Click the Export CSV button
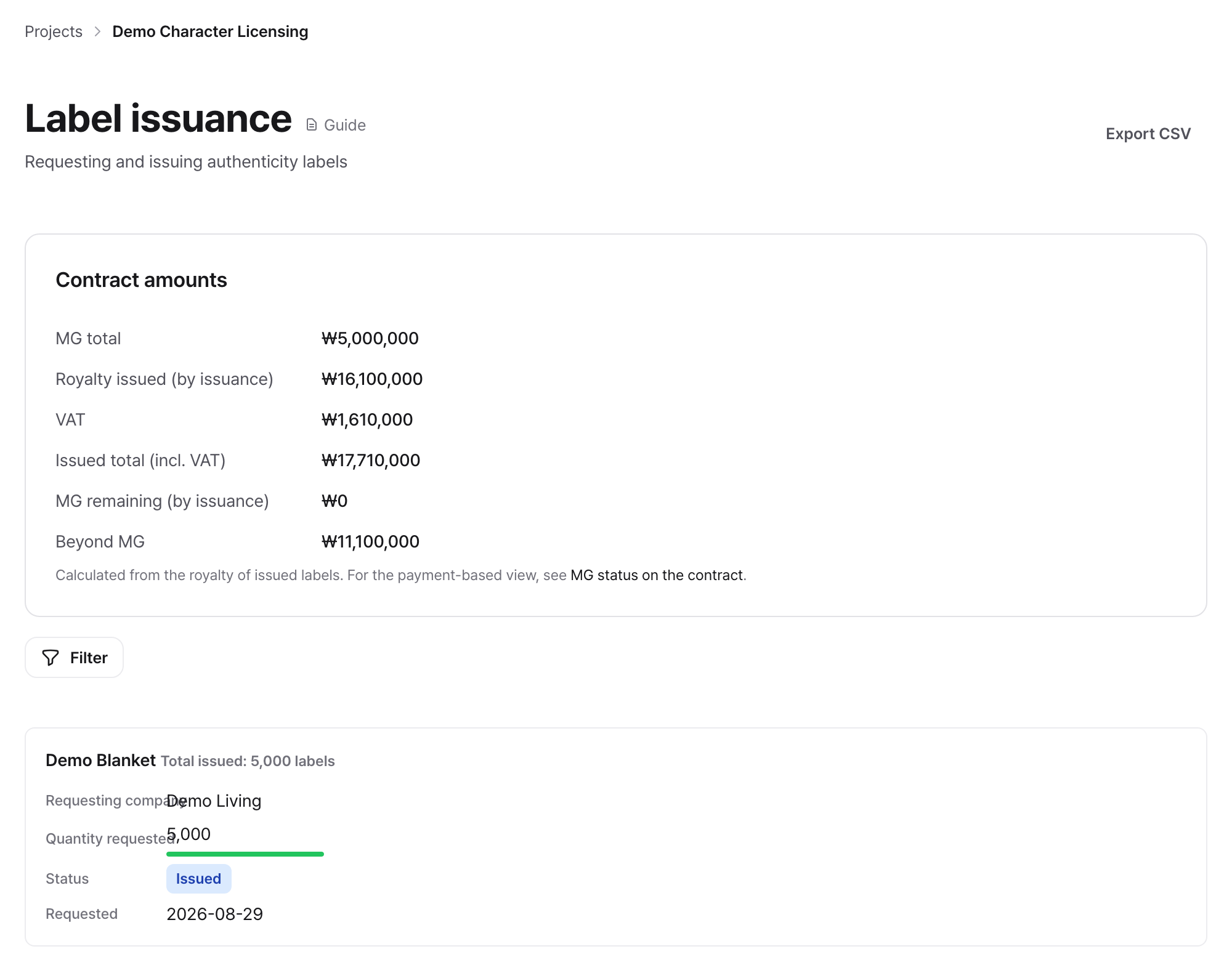This screenshot has width=1232, height=973. point(1148,134)
